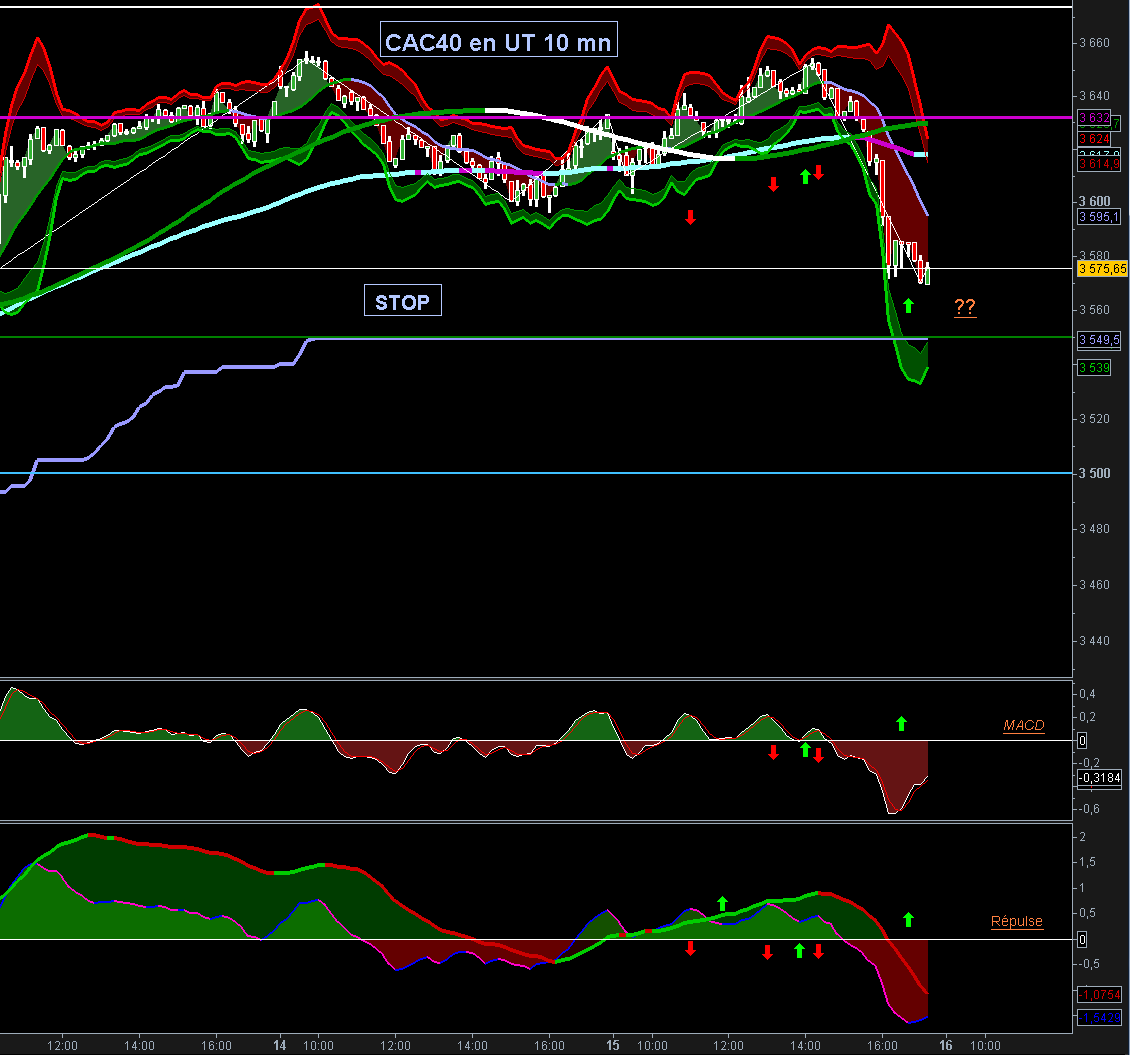
Task: Click the 3 549,5 stop level price tag
Action: (x=1099, y=339)
